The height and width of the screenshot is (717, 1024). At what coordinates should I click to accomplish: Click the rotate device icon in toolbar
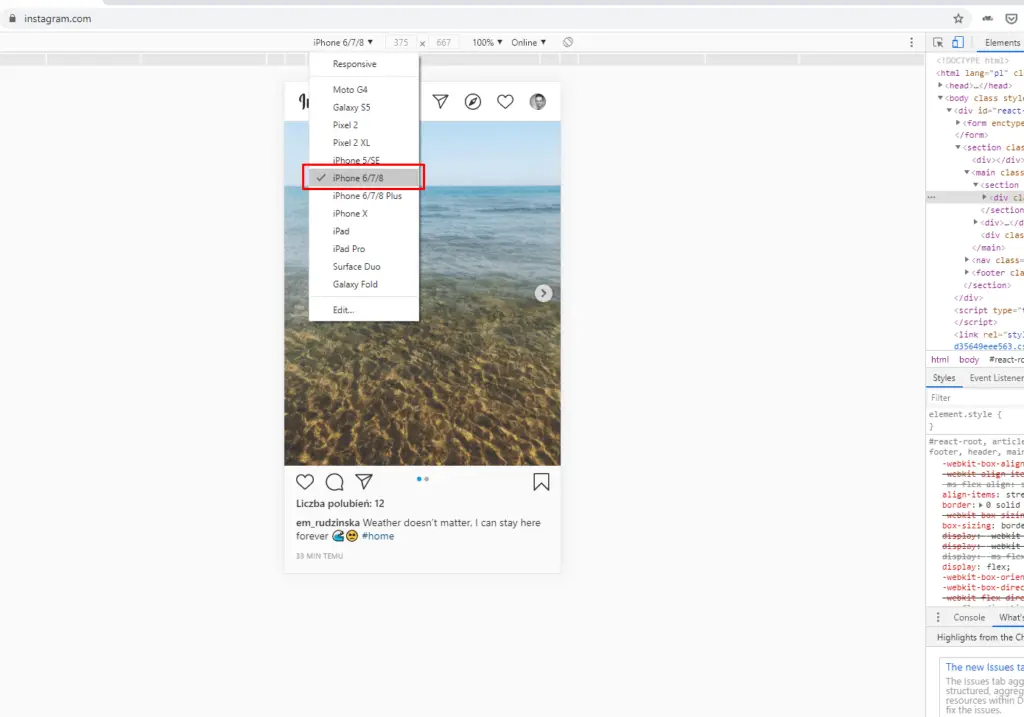click(567, 43)
